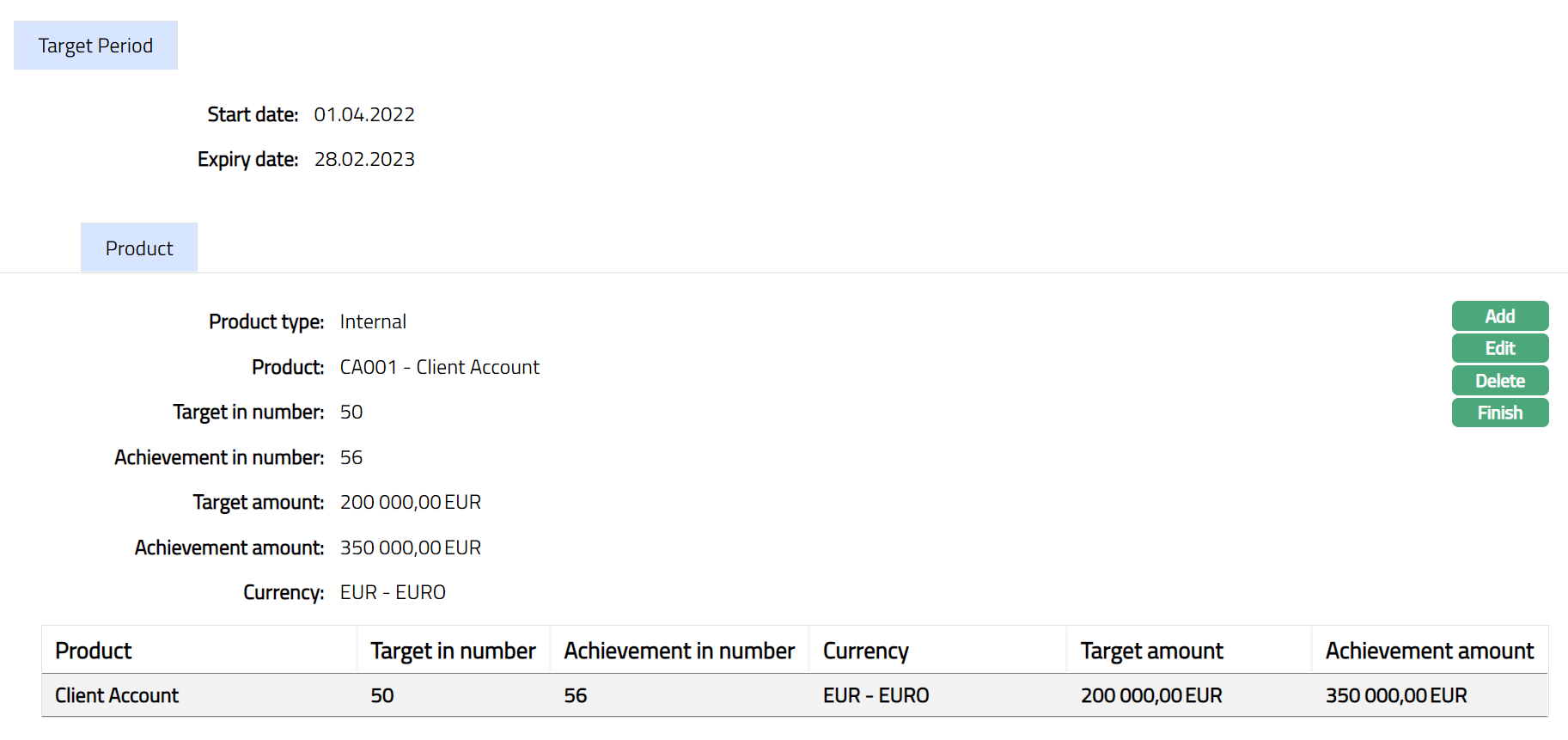Image resolution: width=1568 pixels, height=740 pixels.
Task: Click the Target amount column header
Action: pyautogui.click(x=1151, y=651)
